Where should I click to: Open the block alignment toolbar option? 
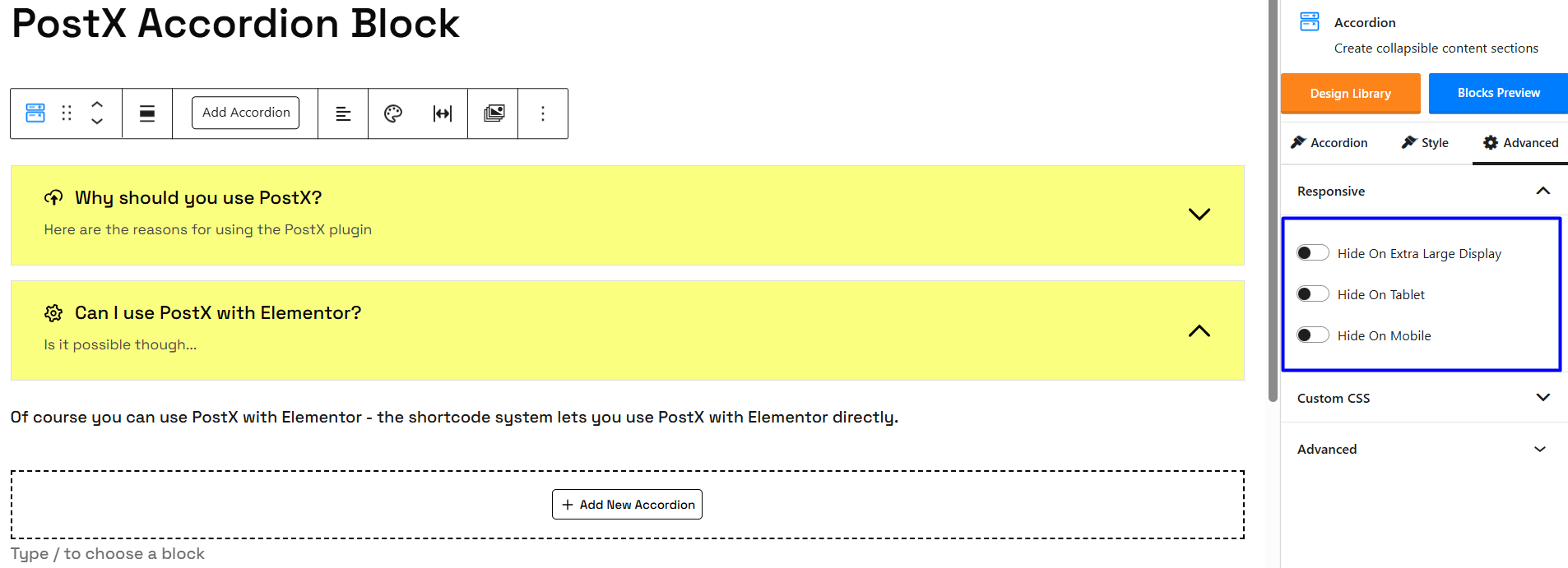click(x=147, y=113)
